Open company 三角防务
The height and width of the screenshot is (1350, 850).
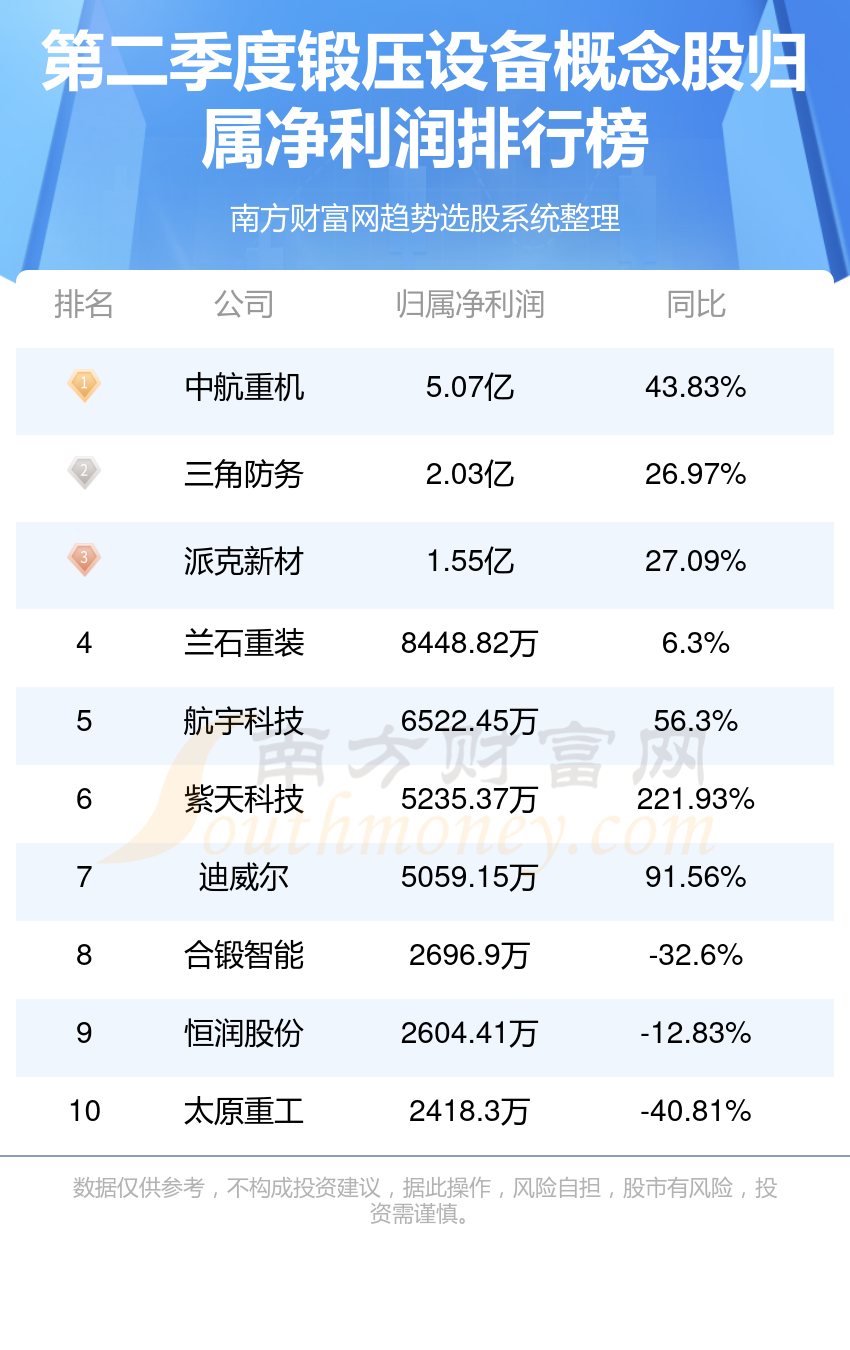pyautogui.click(x=244, y=474)
